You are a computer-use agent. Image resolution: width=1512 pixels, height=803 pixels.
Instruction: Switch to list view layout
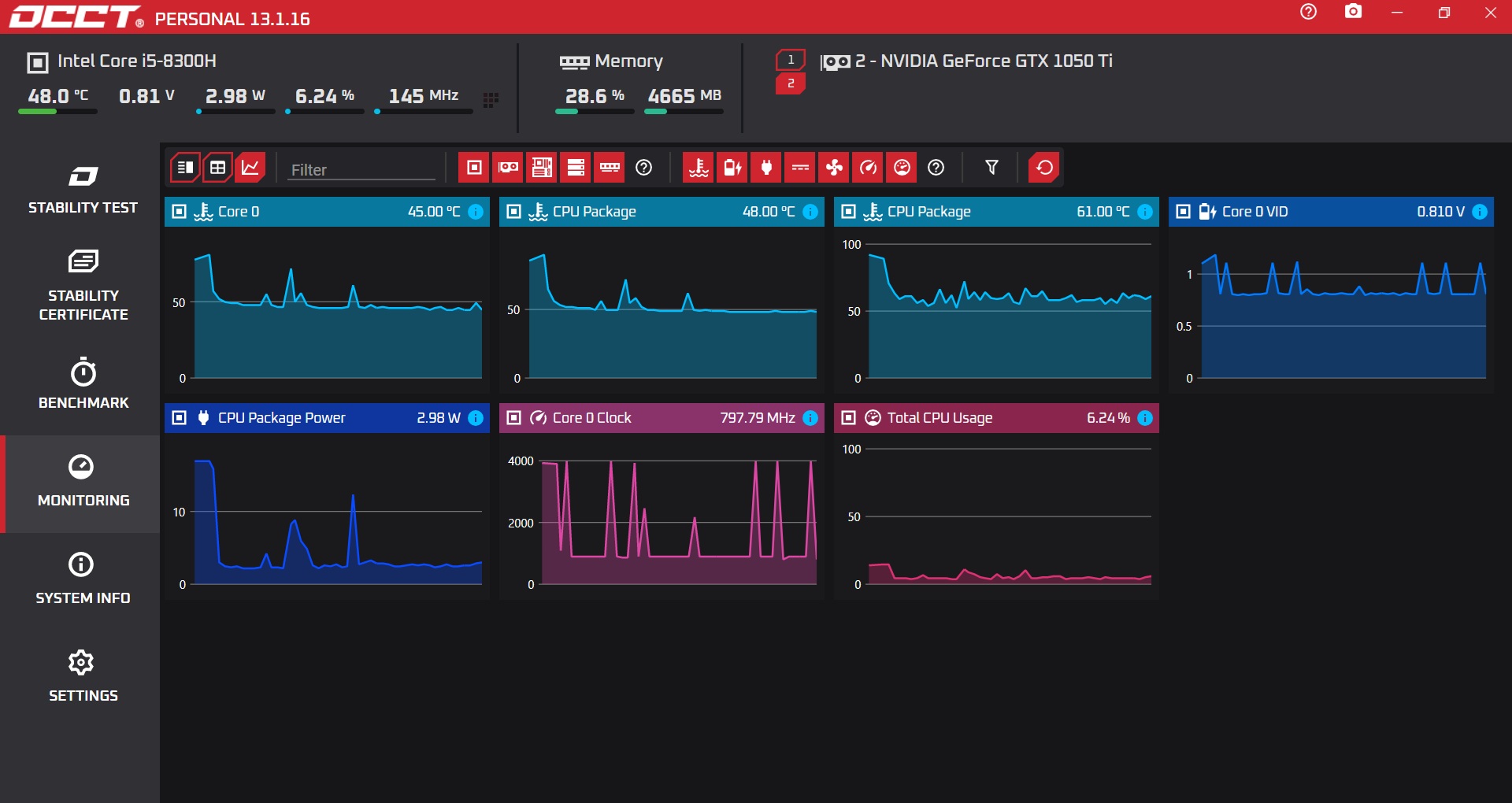click(x=185, y=168)
